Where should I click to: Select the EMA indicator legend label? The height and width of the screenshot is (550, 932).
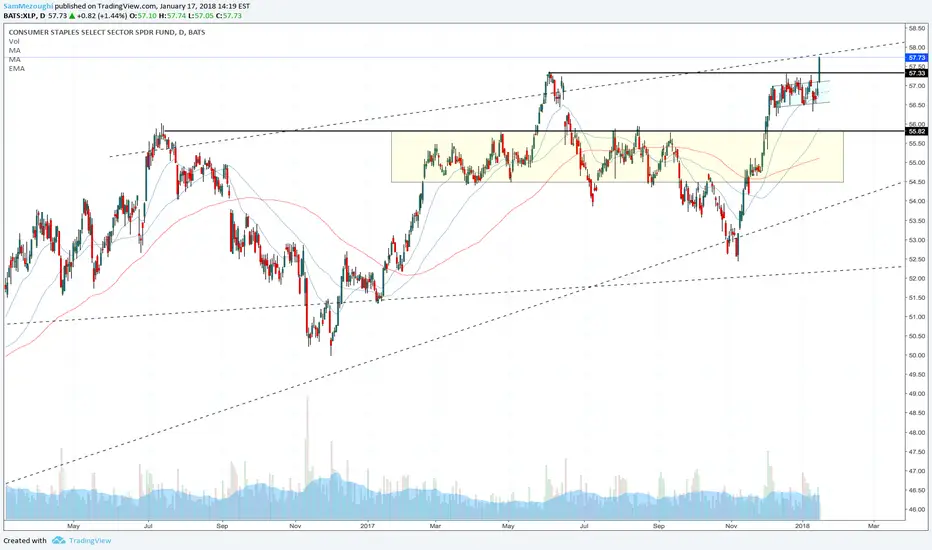(x=17, y=69)
